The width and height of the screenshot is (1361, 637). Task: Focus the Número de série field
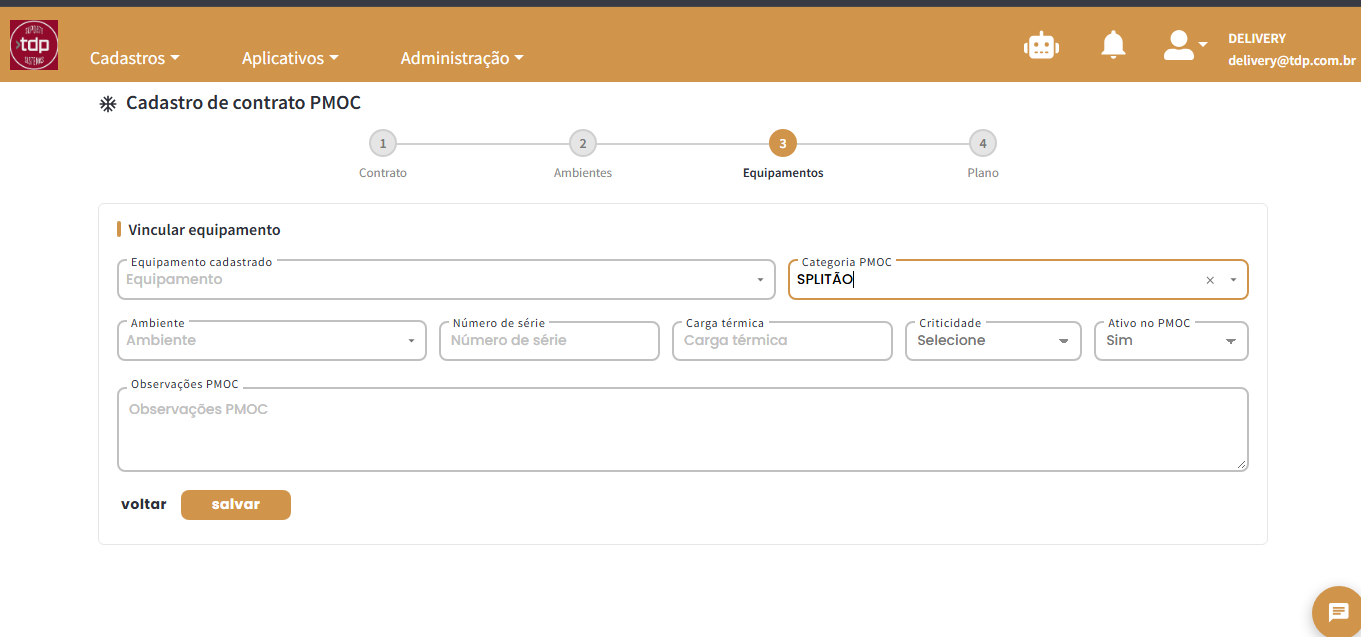tap(549, 341)
